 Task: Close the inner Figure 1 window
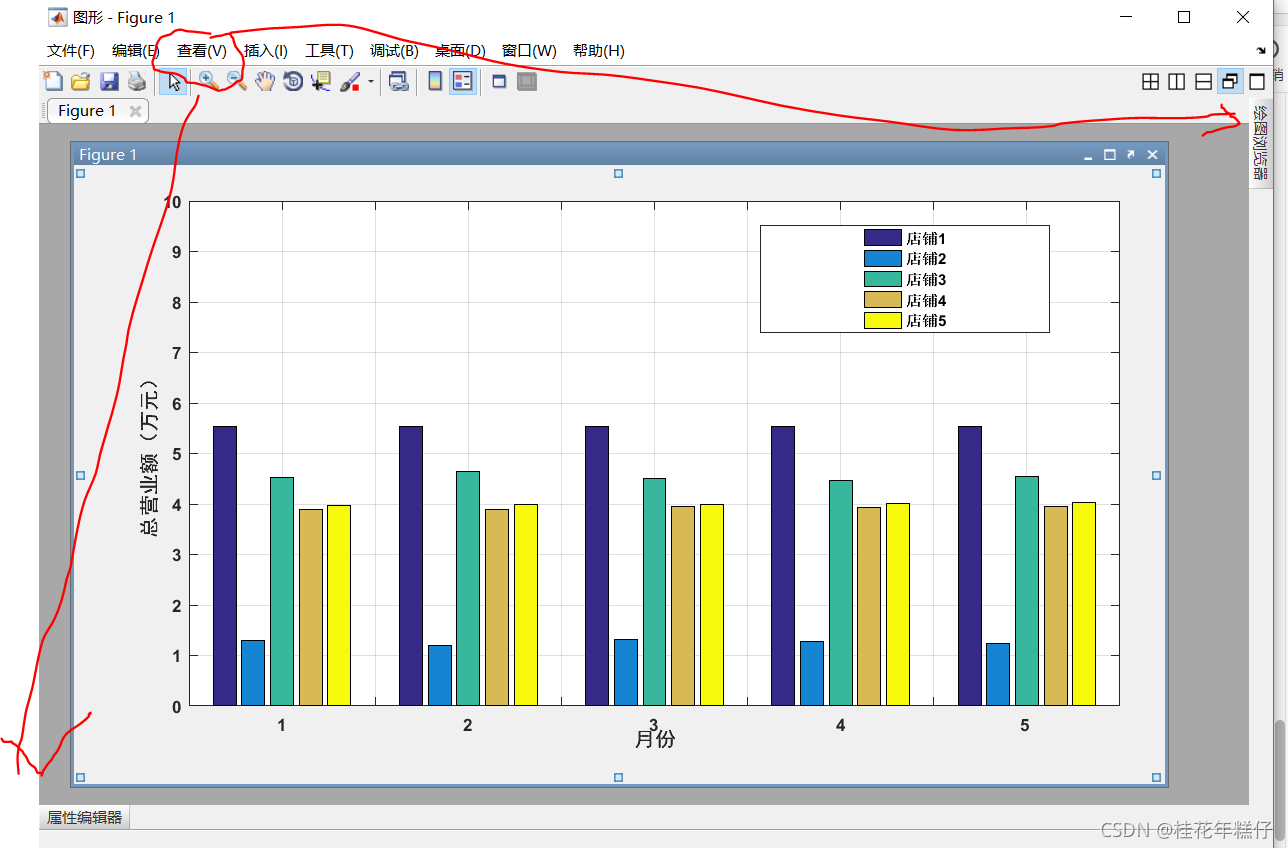pos(1152,155)
